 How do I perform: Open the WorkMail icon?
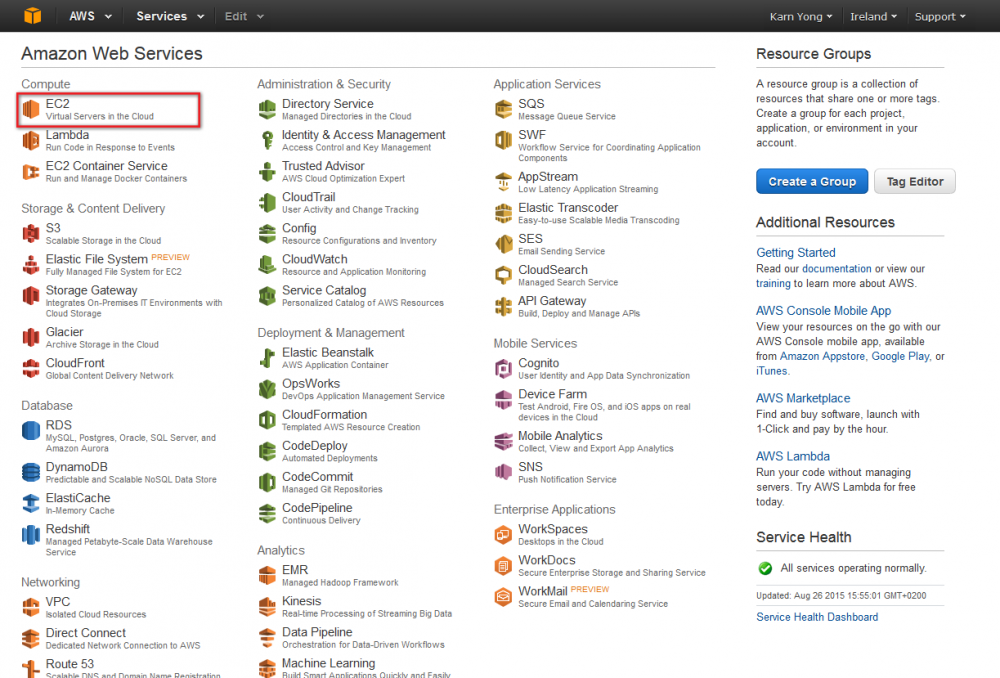coord(503,597)
